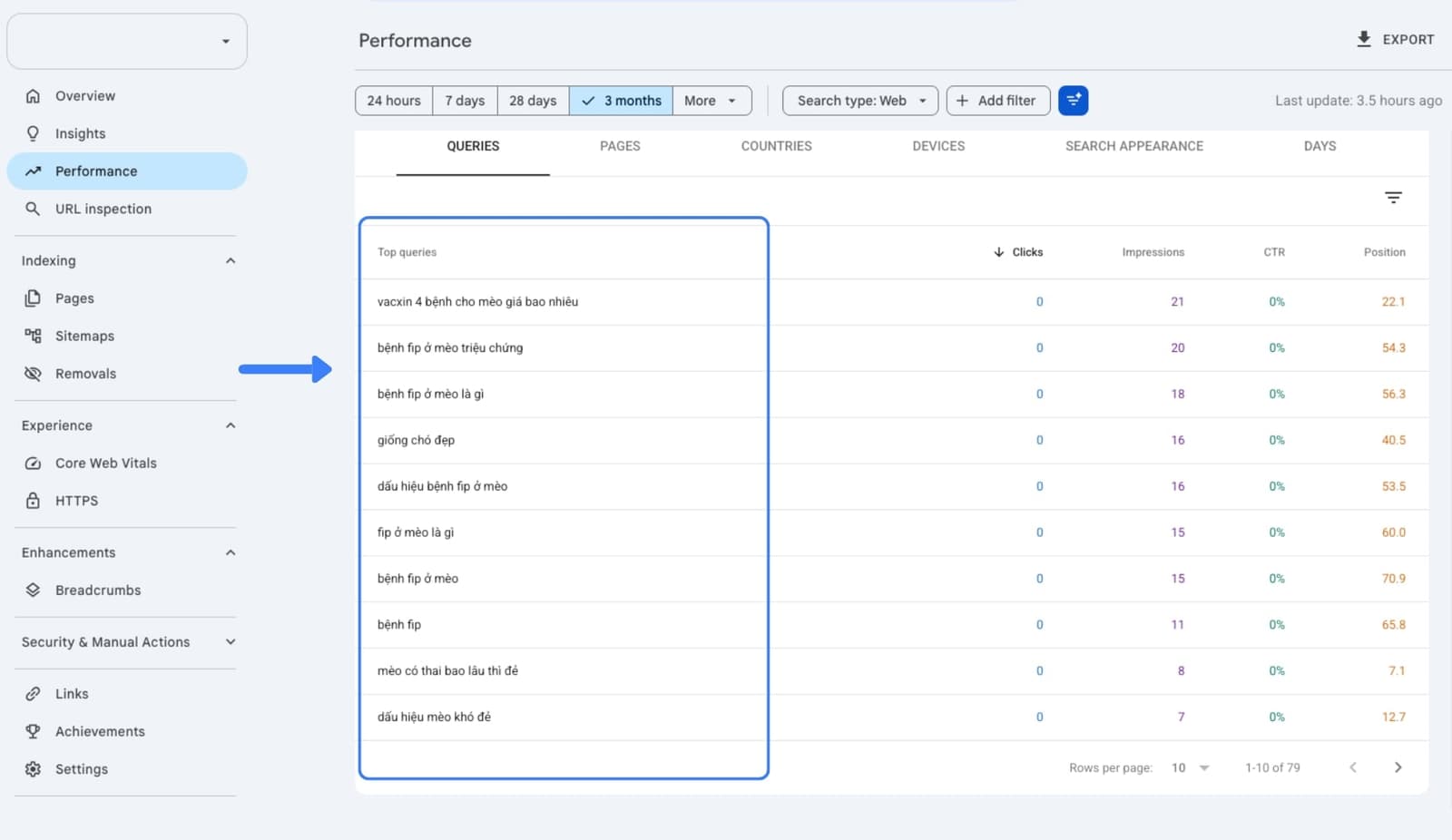Go to previous page of results arrow

coord(1353,767)
